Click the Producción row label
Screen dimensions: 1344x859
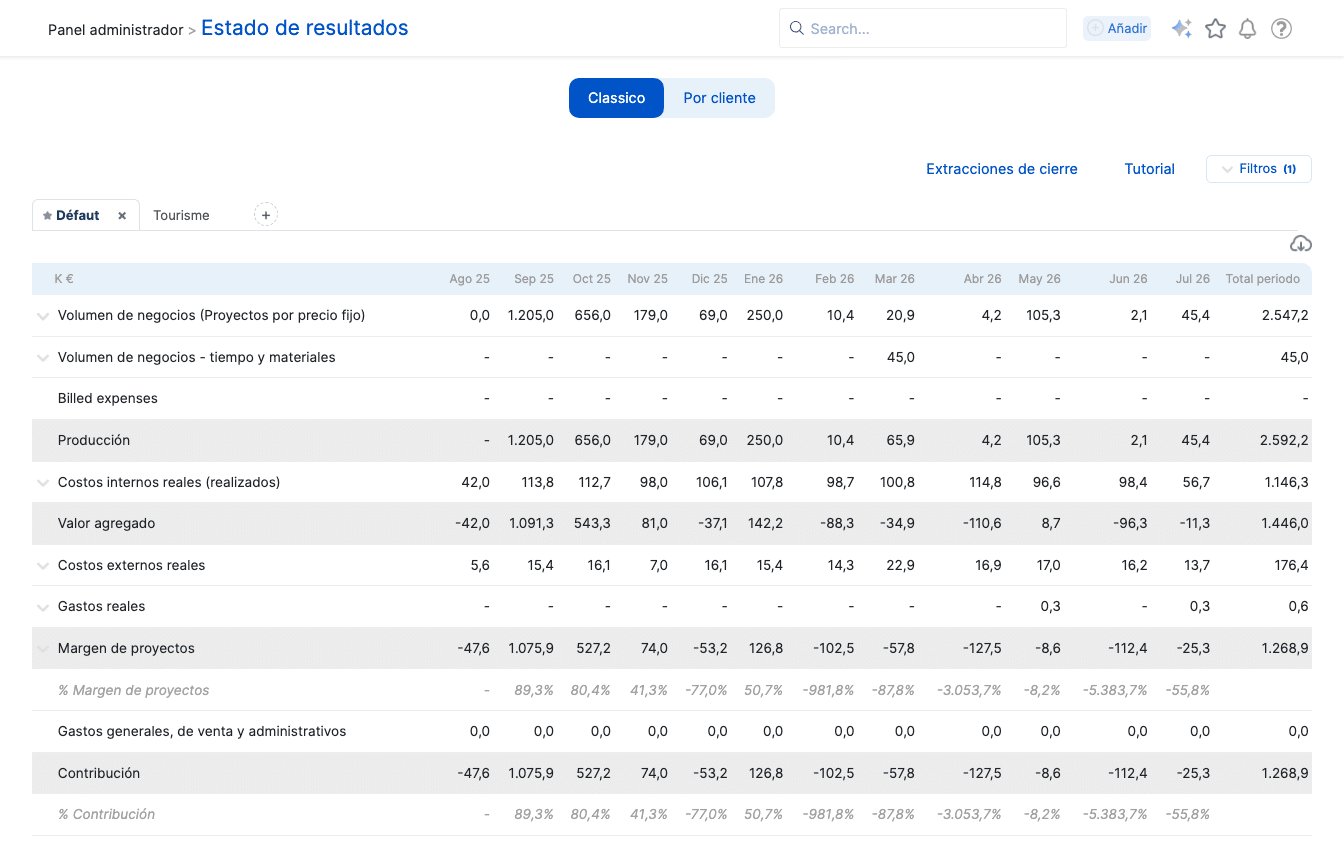[94, 440]
